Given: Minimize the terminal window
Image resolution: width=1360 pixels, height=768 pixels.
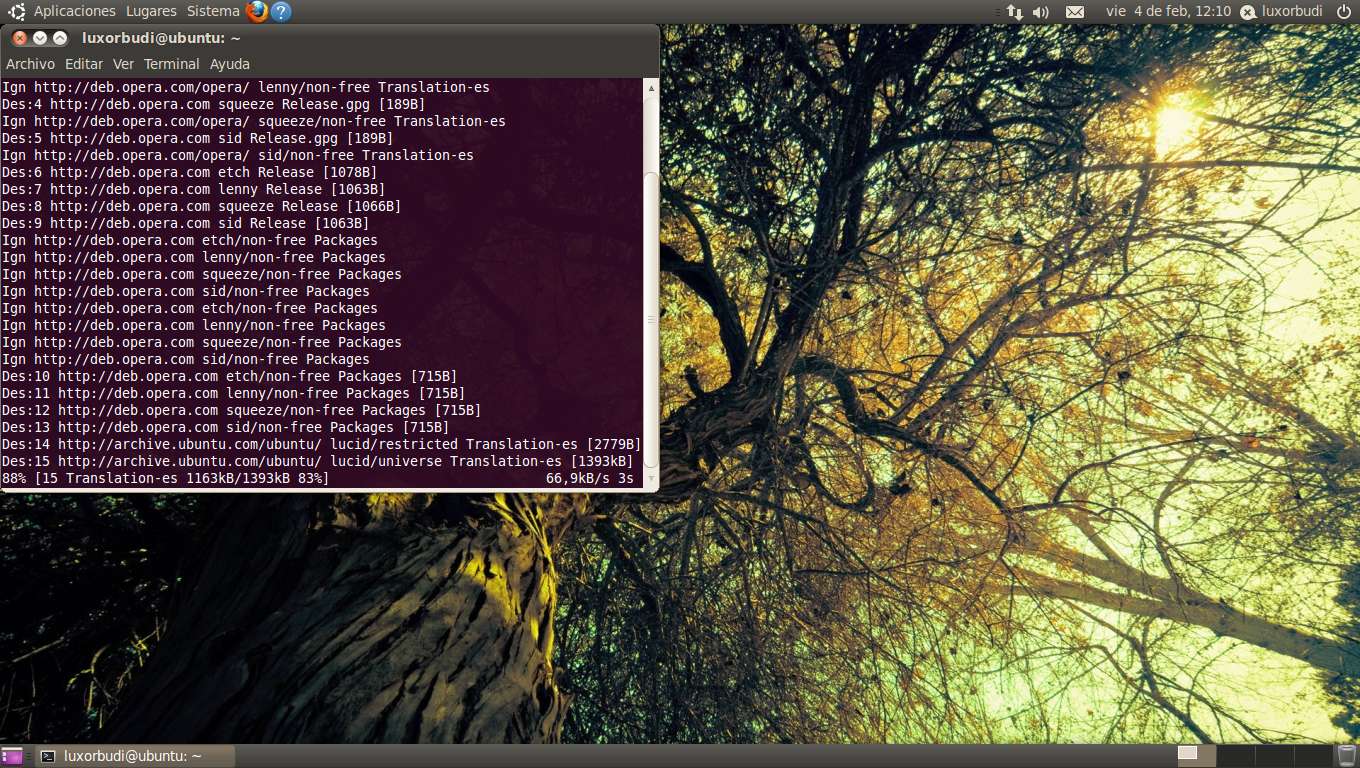Looking at the screenshot, I should pyautogui.click(x=40, y=38).
